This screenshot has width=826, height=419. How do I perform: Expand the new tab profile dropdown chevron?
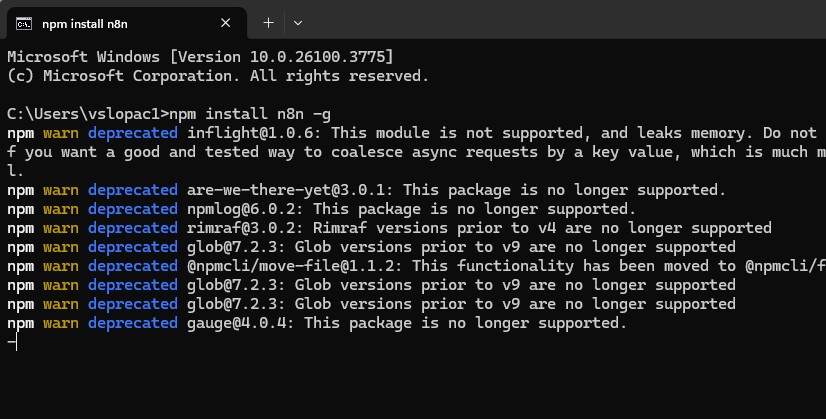pos(298,22)
